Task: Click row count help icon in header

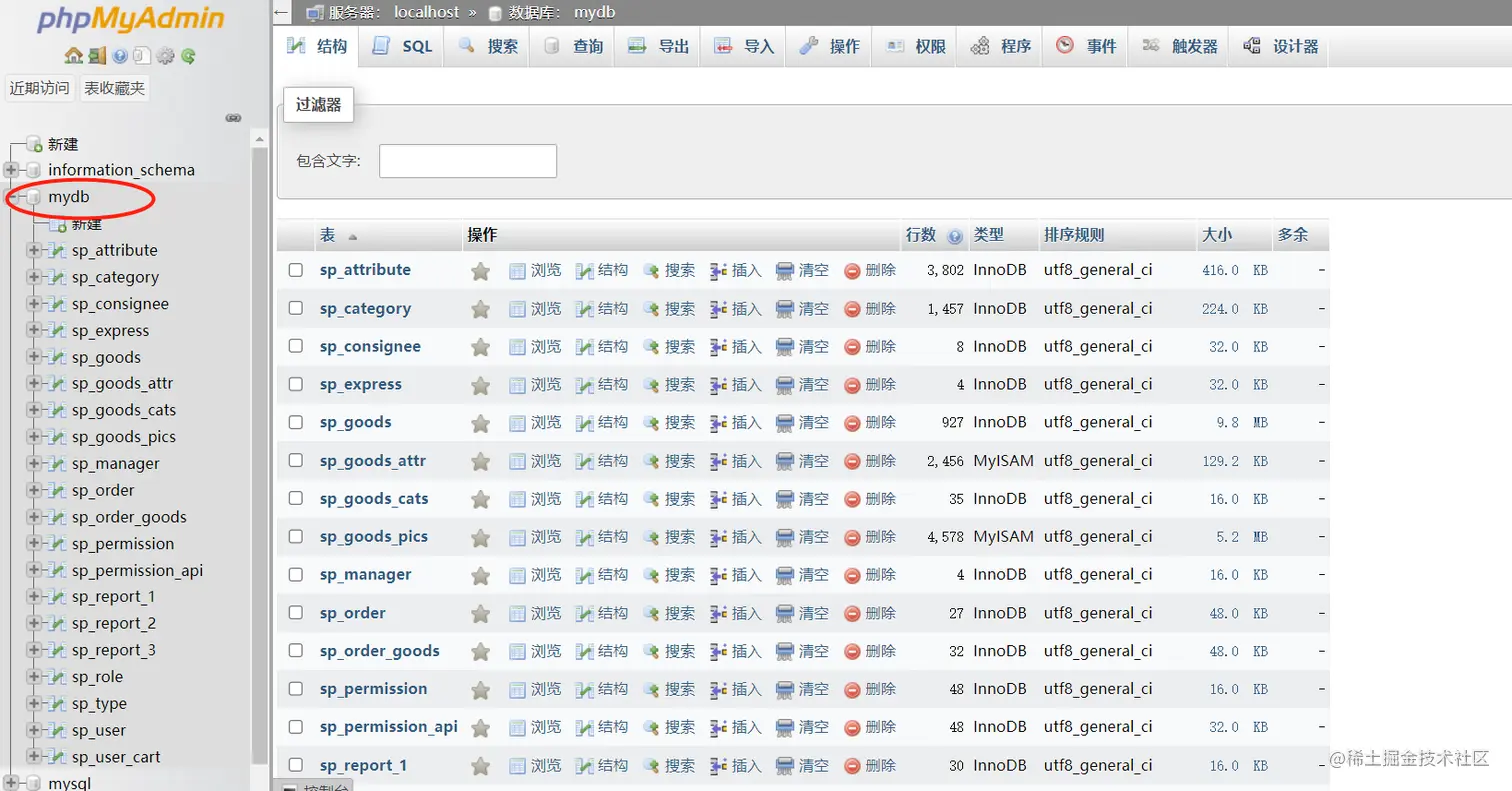Action: 954,237
